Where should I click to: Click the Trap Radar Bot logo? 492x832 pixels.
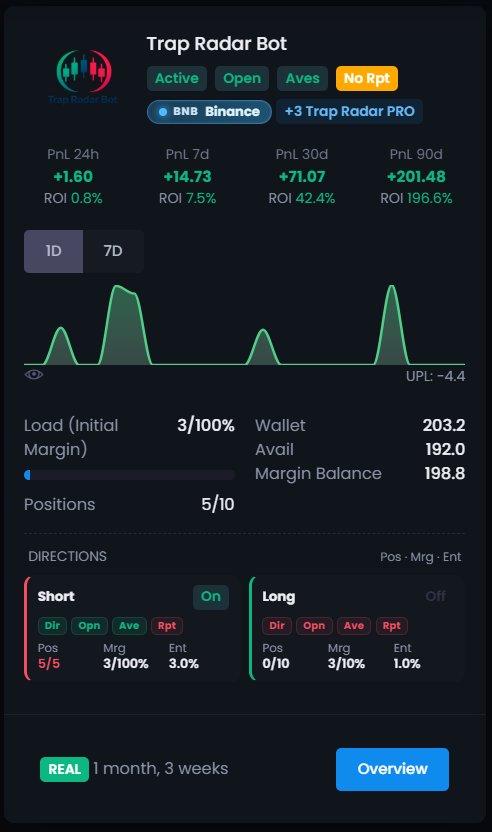(83, 77)
